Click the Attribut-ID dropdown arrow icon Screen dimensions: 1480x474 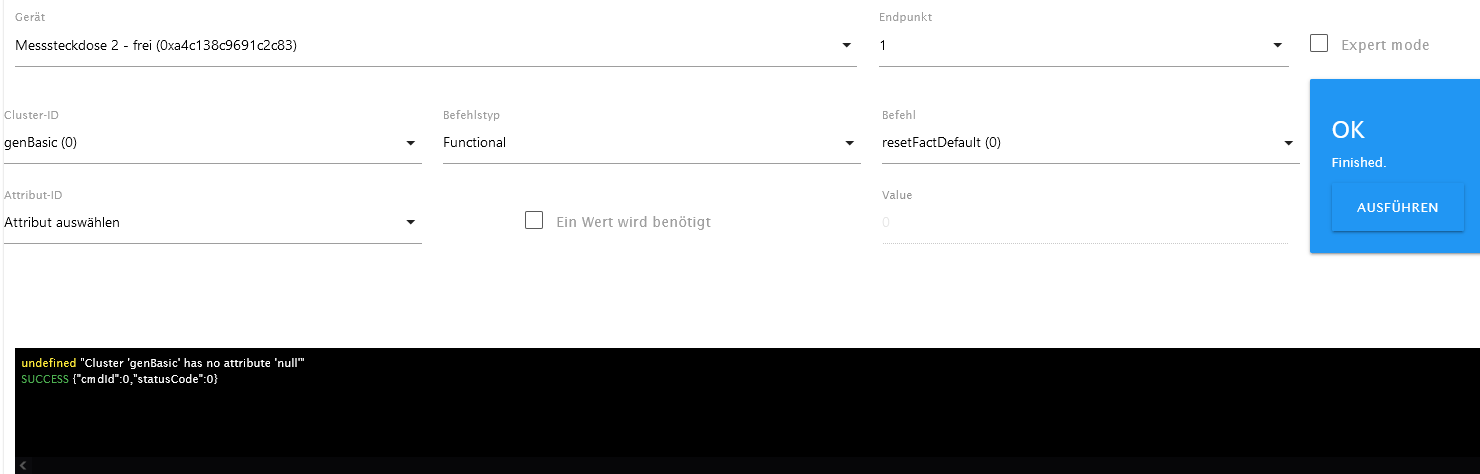click(x=410, y=222)
